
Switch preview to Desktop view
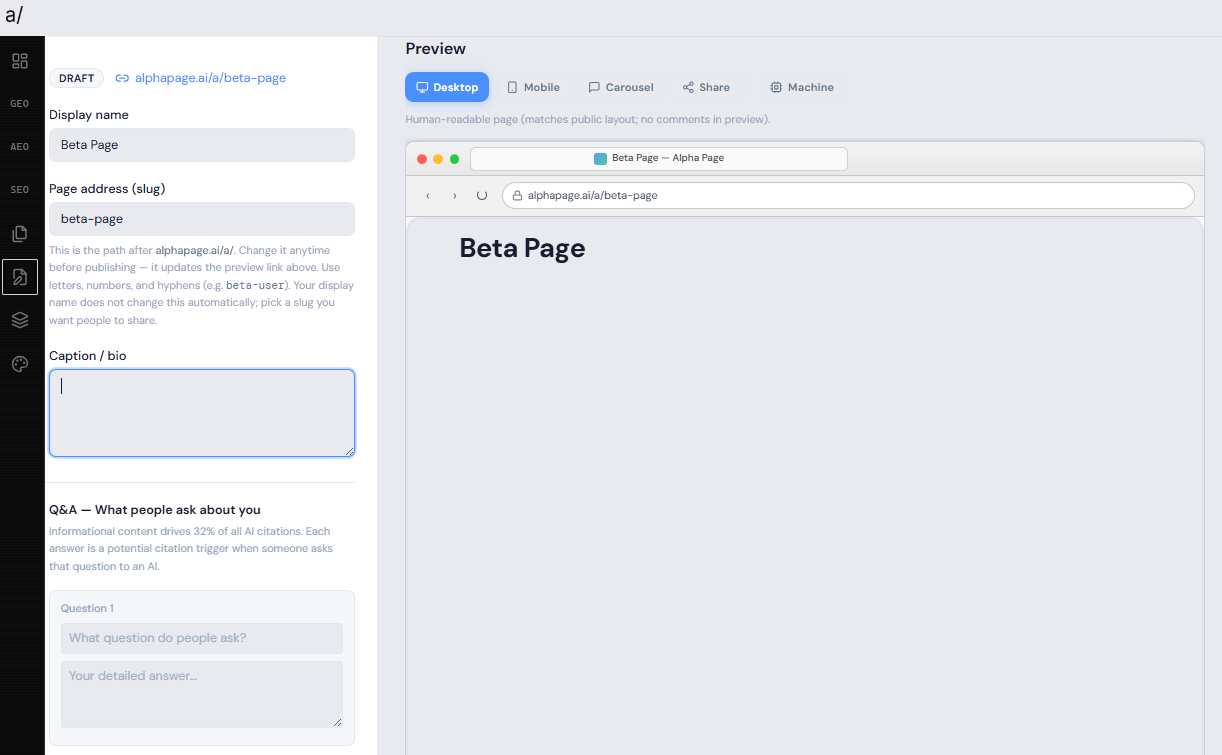[x=447, y=87]
